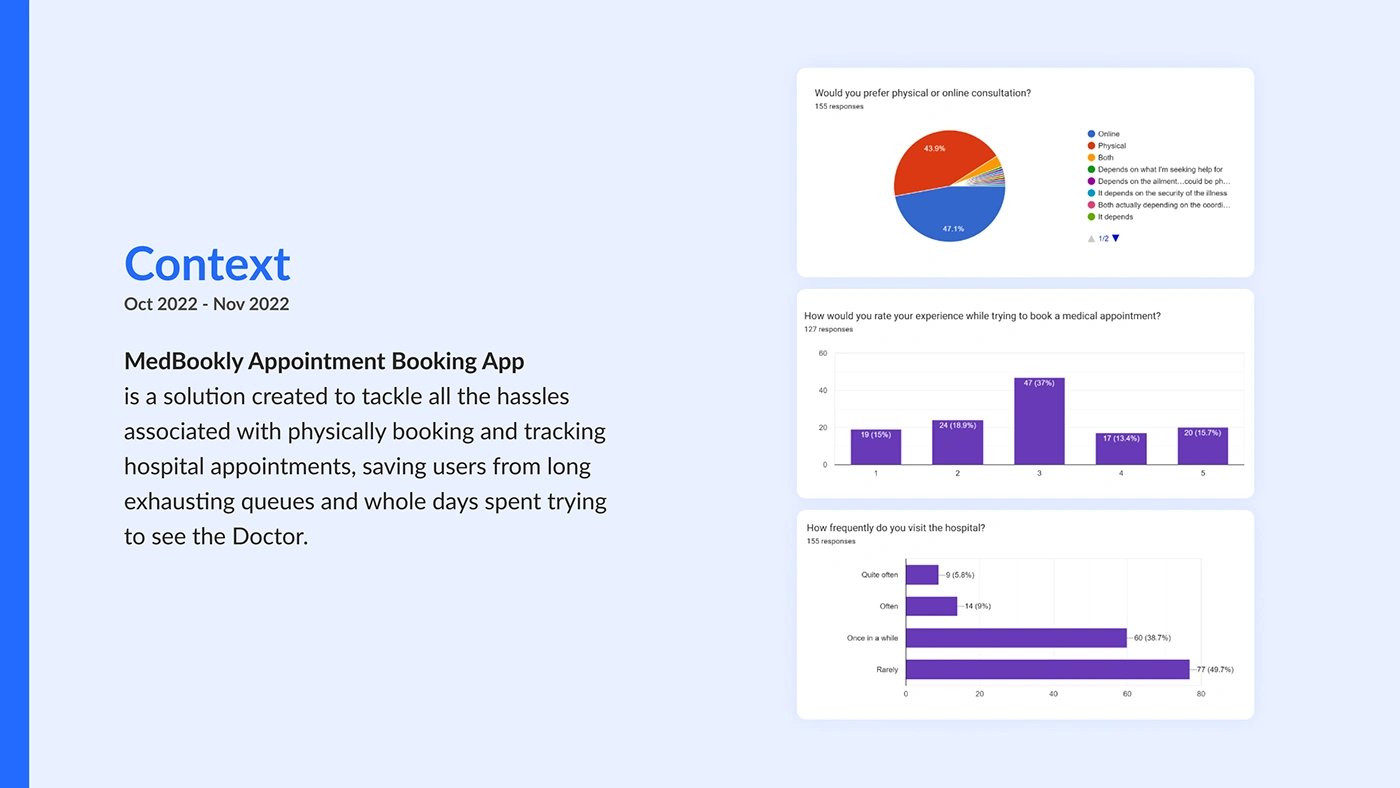Click the blue Online legend dot
Image resolution: width=1400 pixels, height=788 pixels.
pos(1091,134)
